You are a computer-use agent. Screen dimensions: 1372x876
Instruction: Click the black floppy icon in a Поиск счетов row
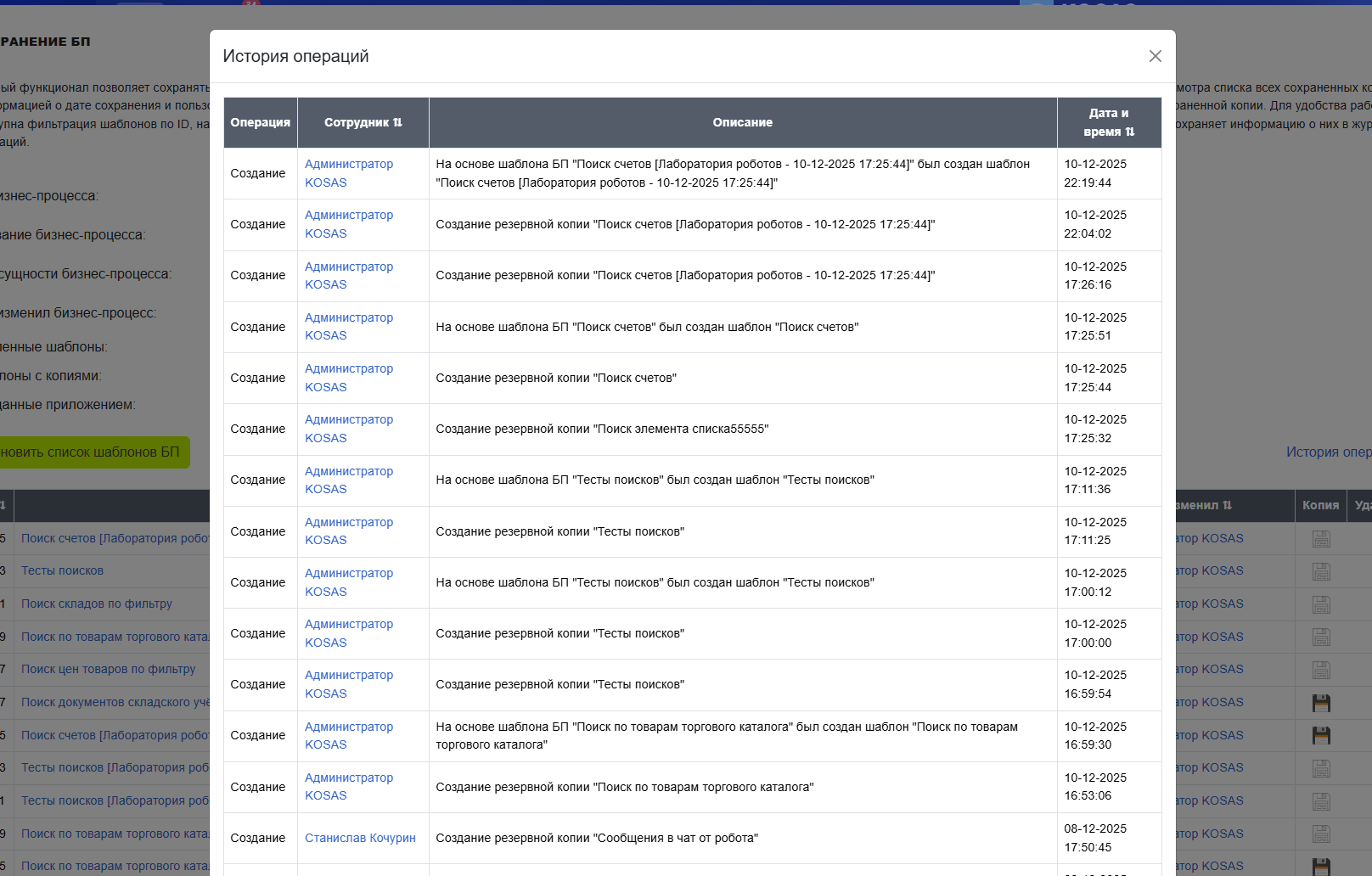1321,736
